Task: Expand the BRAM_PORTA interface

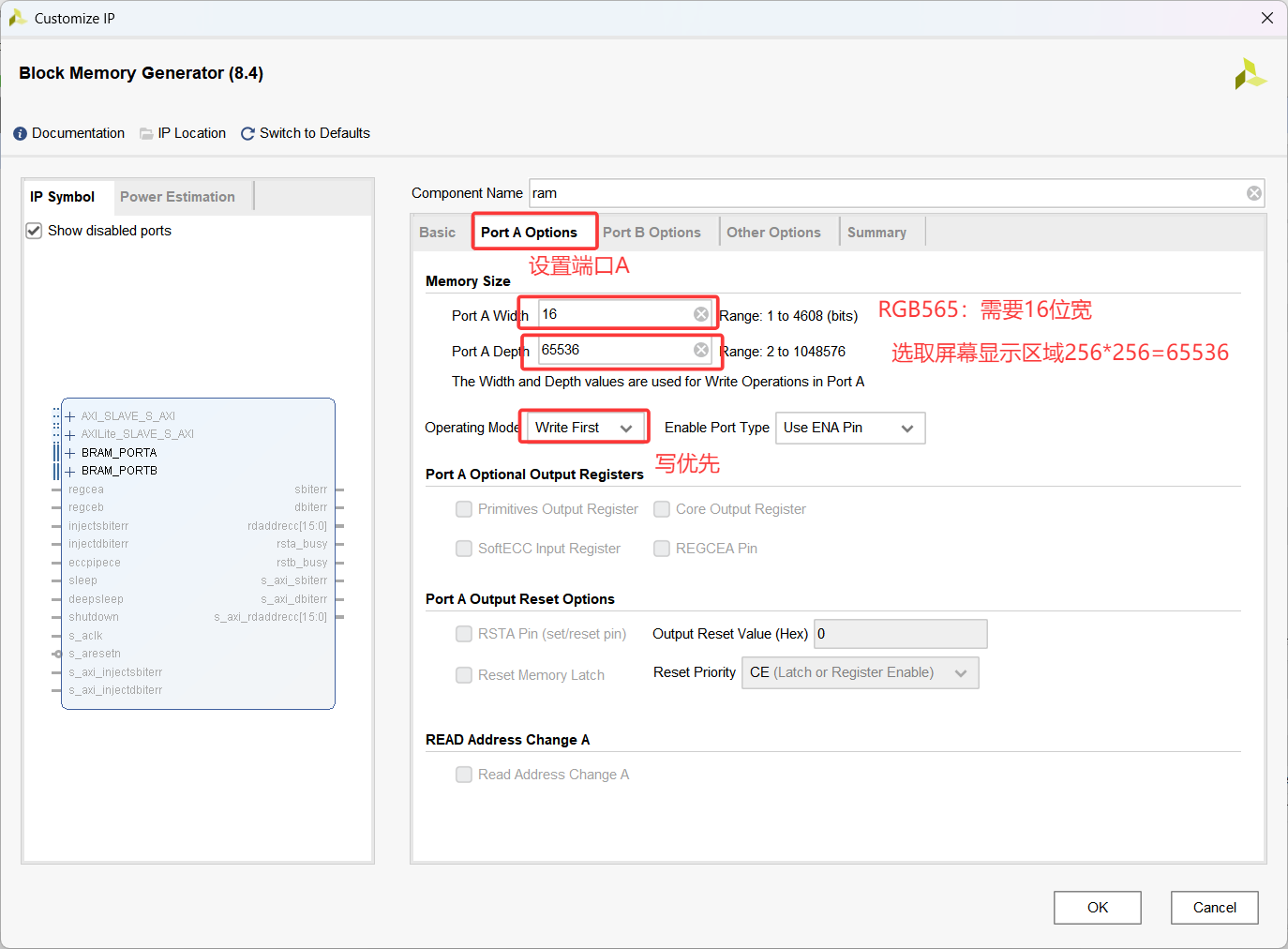Action: tap(69, 453)
